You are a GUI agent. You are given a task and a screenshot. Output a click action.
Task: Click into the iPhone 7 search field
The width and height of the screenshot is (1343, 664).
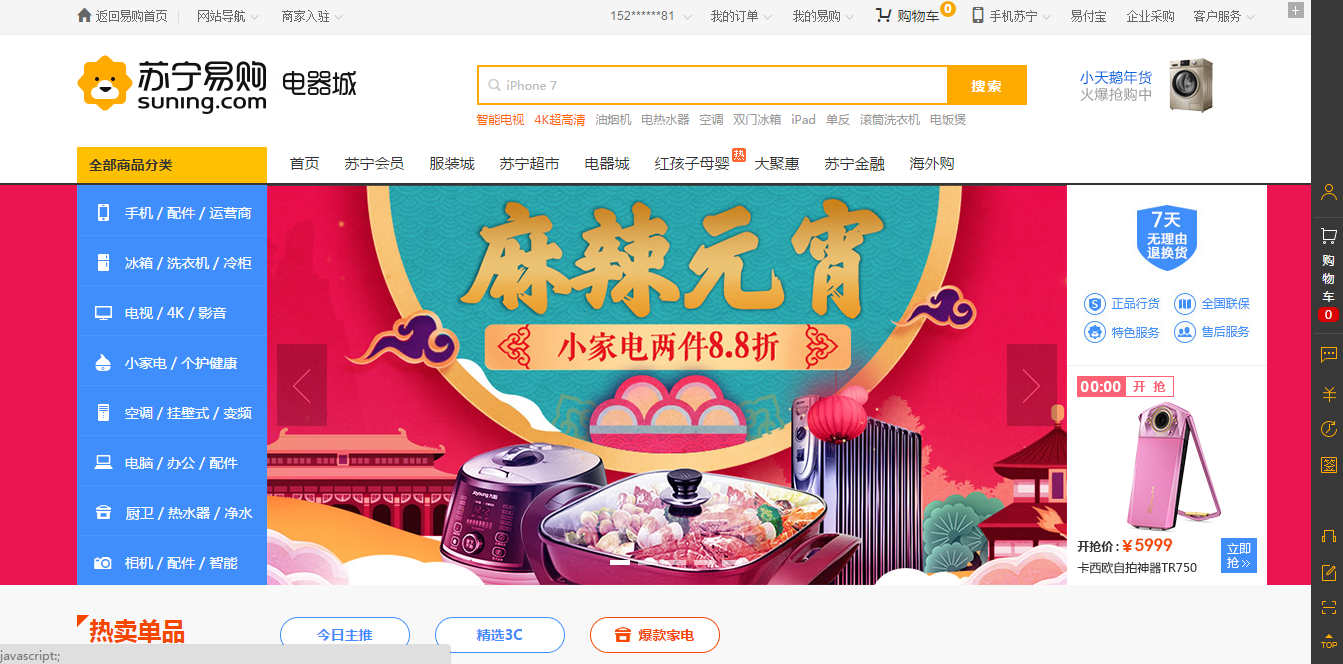[x=712, y=85]
